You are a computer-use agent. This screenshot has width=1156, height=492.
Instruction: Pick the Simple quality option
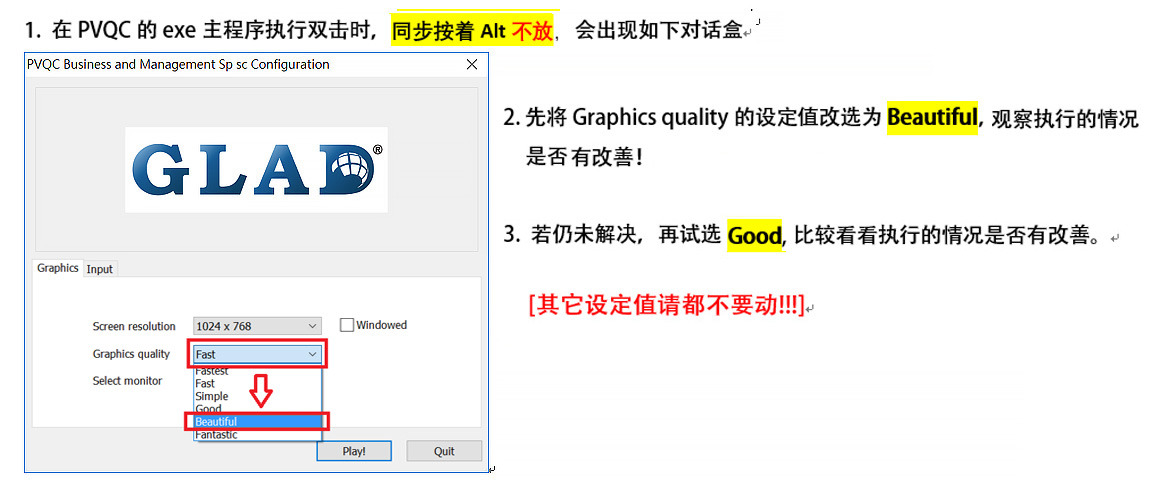[x=211, y=397]
